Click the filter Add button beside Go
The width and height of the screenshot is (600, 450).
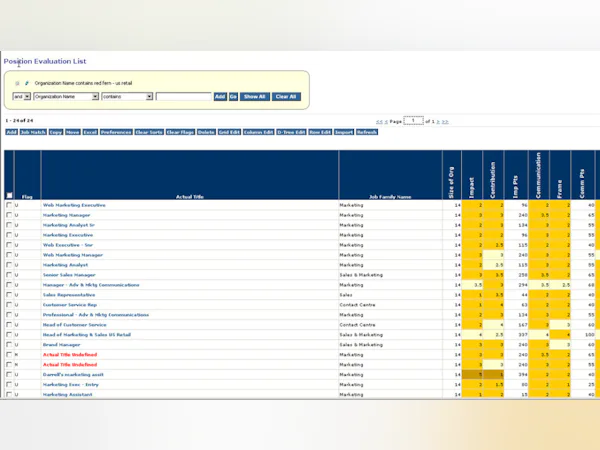pos(220,96)
